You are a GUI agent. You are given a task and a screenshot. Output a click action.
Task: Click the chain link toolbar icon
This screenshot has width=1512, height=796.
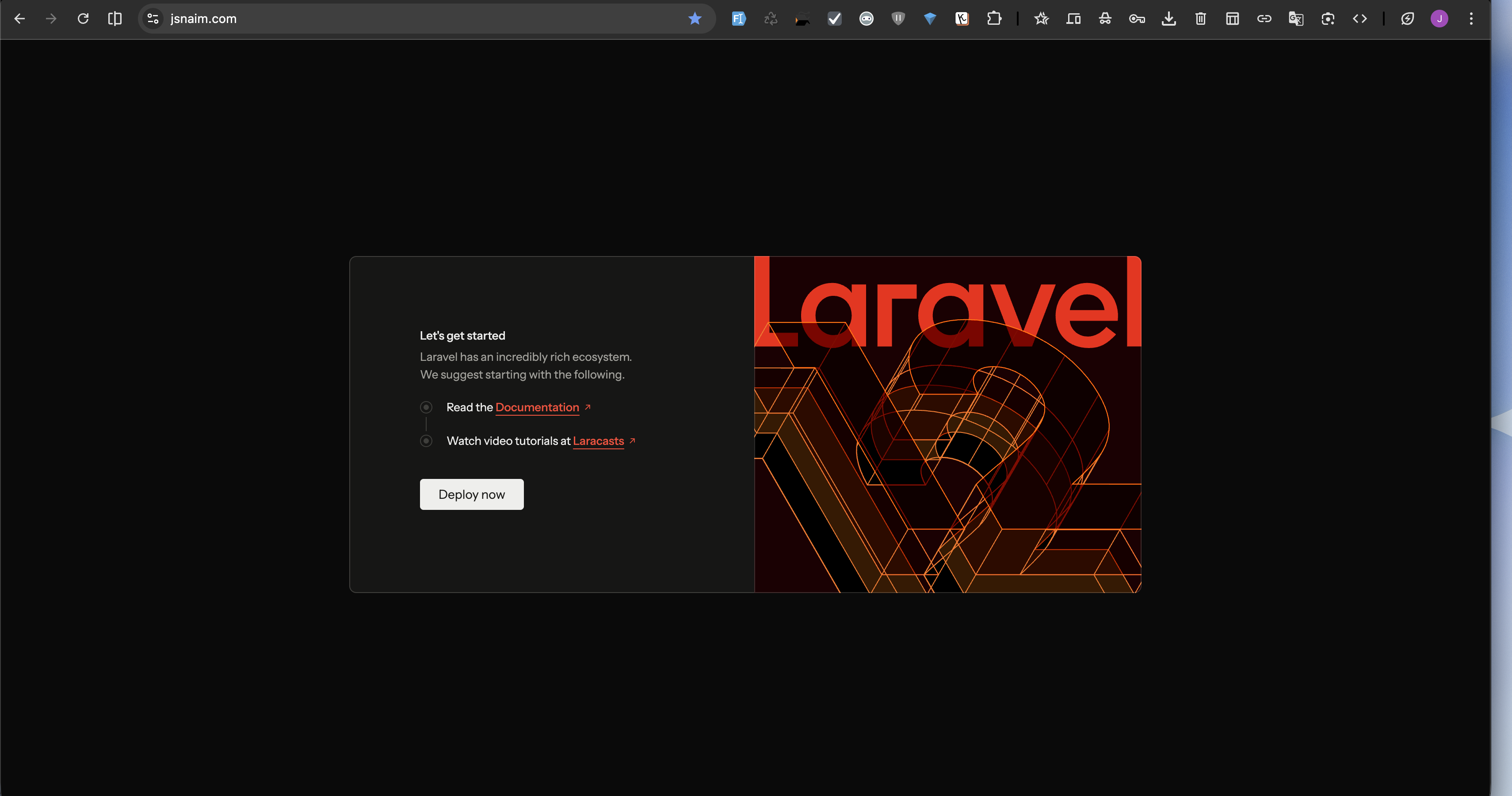(1264, 19)
